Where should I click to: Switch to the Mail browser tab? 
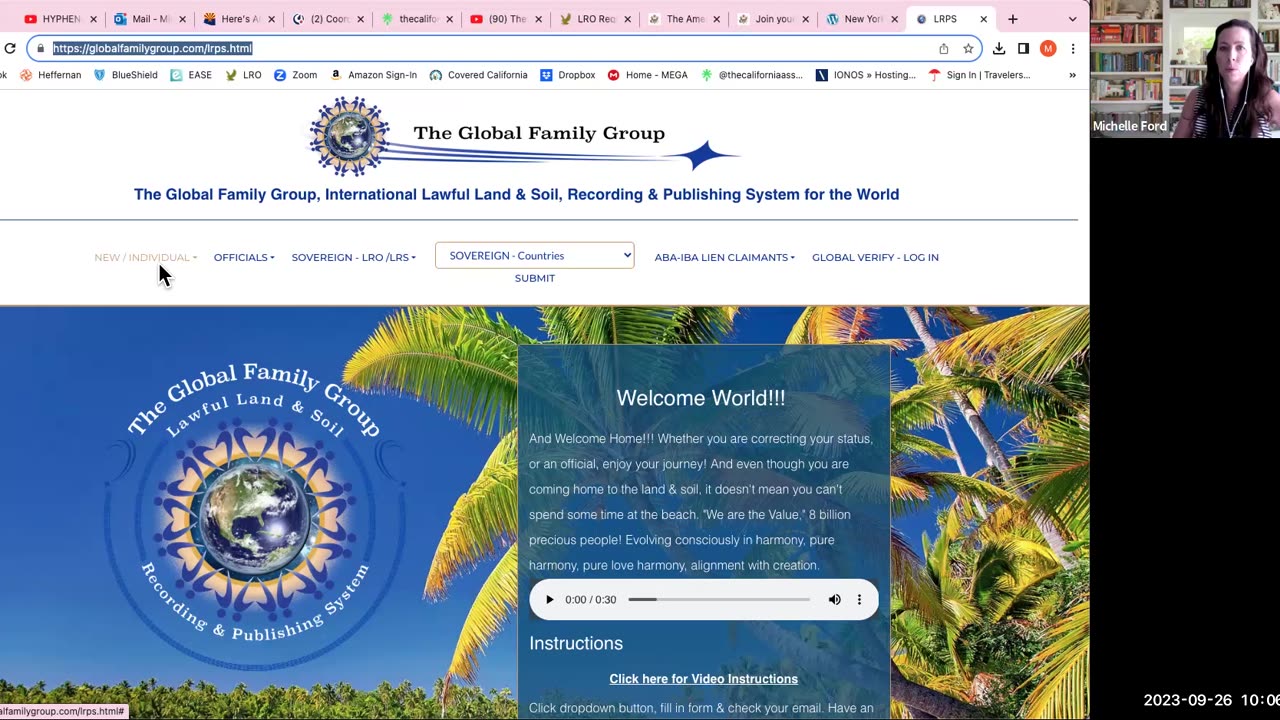150,19
